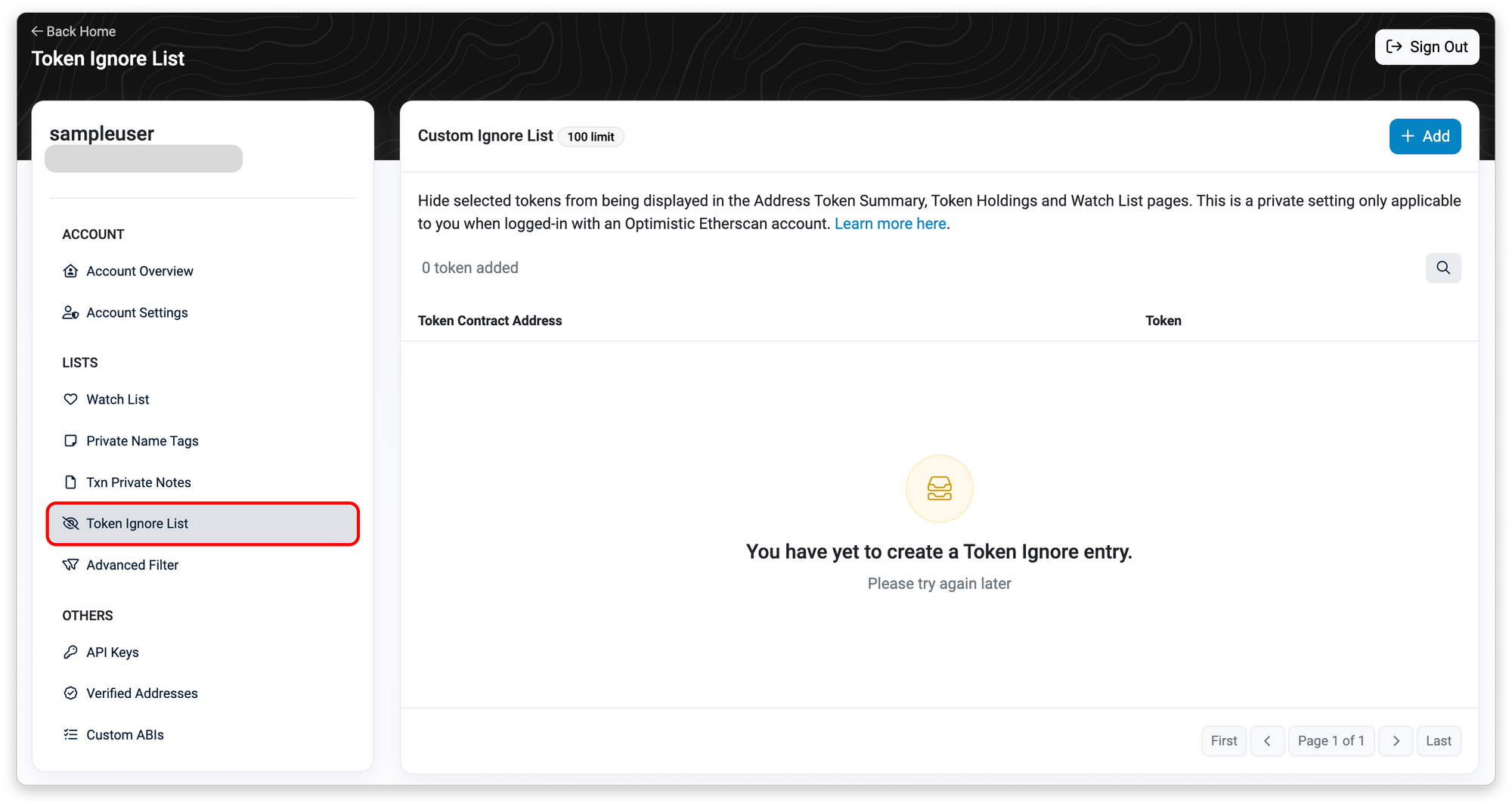Go to next page with right chevron

1396,741
